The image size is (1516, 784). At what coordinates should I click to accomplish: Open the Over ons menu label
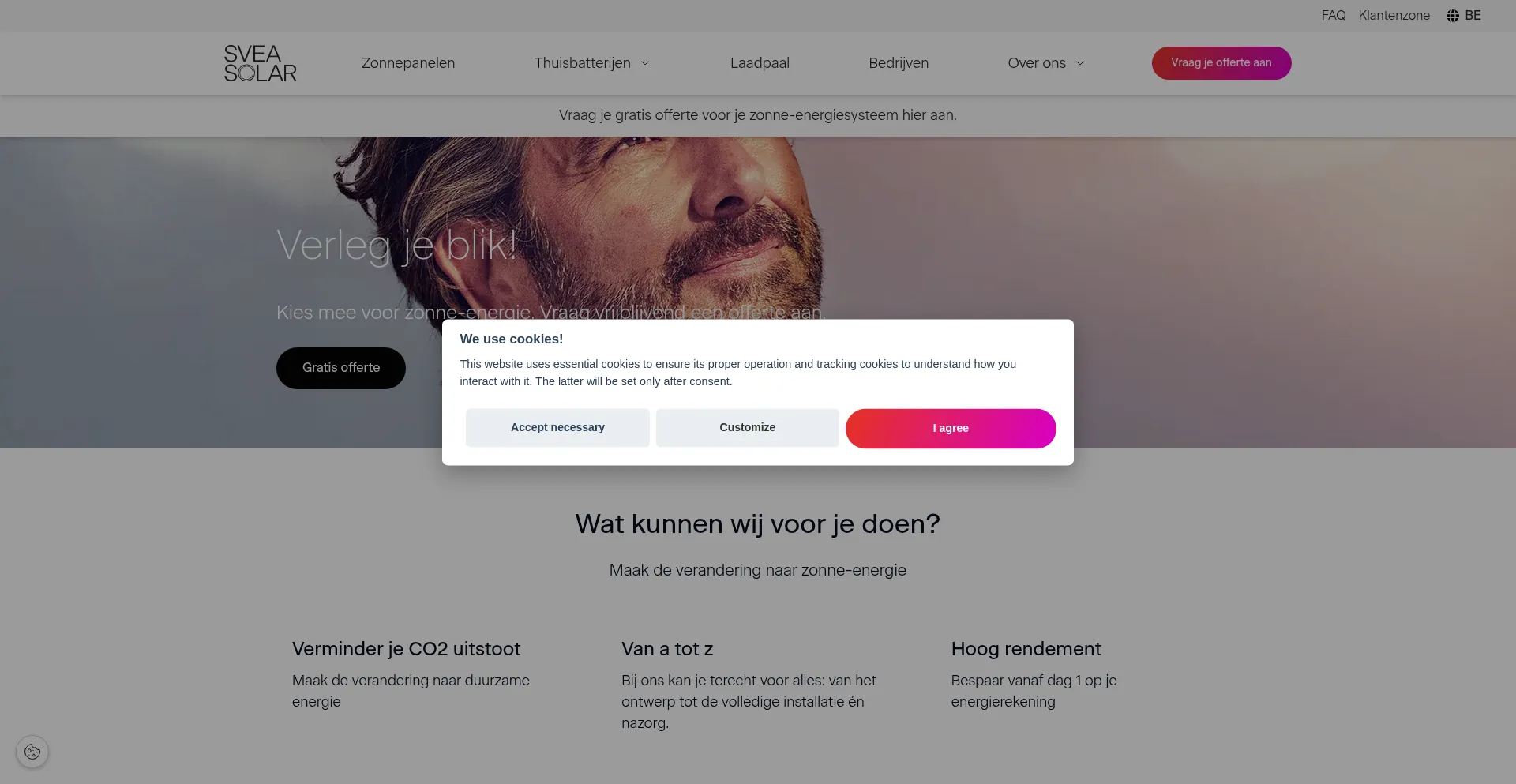click(x=1037, y=63)
